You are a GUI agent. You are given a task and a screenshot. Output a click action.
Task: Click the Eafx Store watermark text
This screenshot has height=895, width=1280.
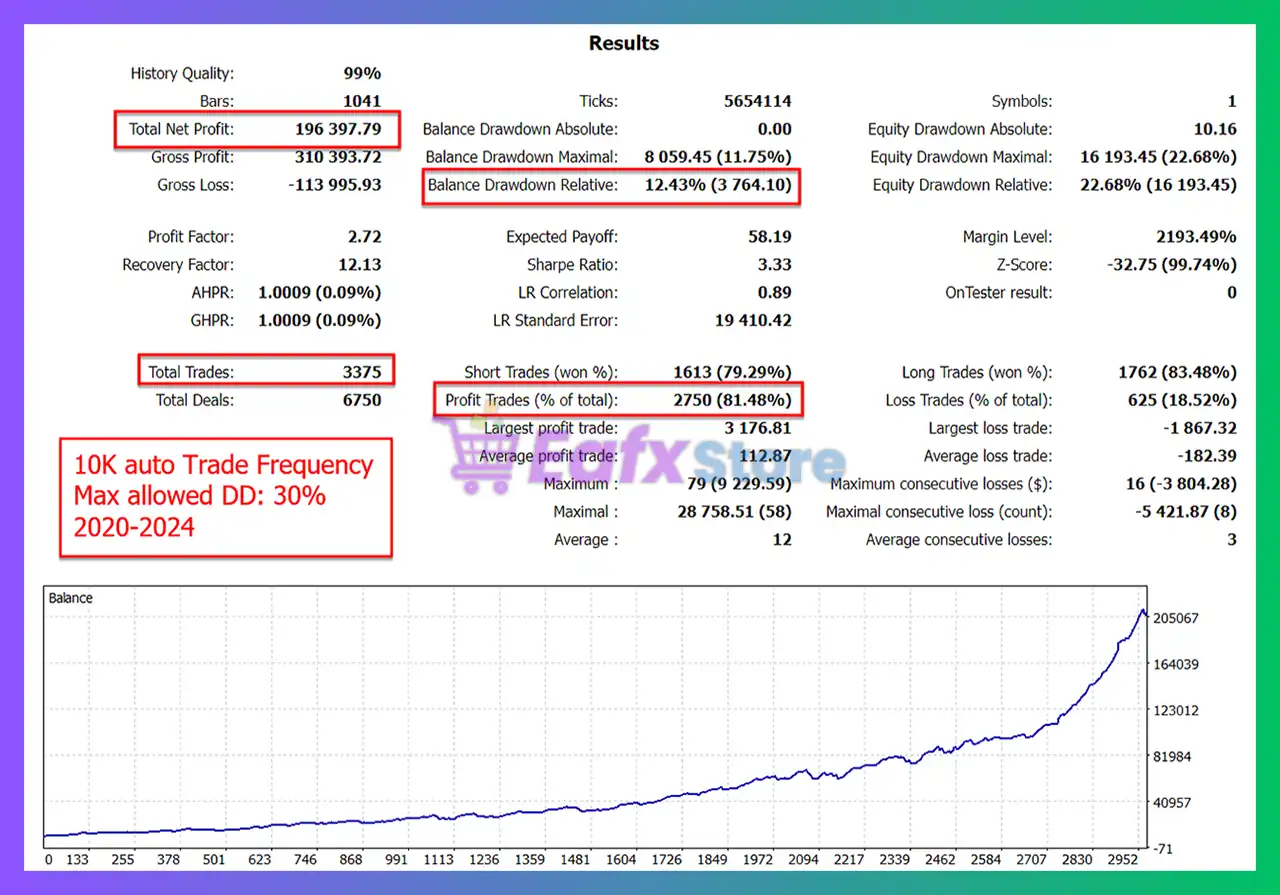click(680, 458)
